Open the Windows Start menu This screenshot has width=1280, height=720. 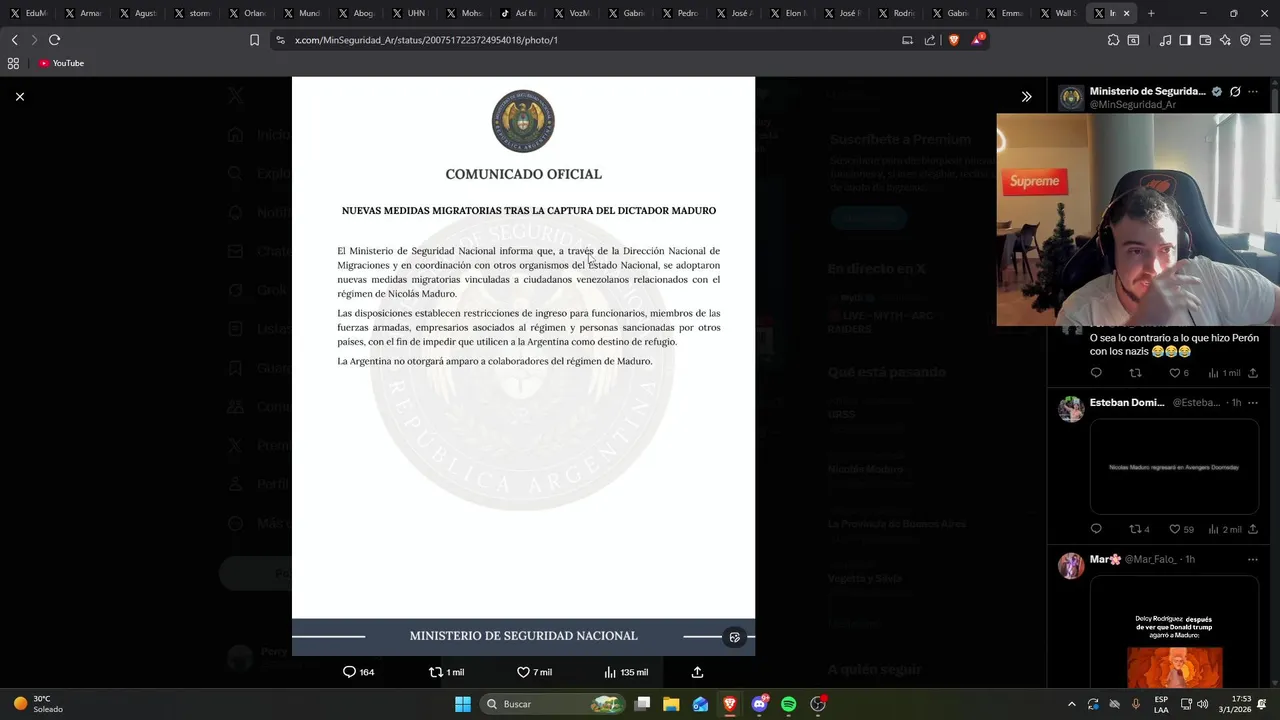463,704
